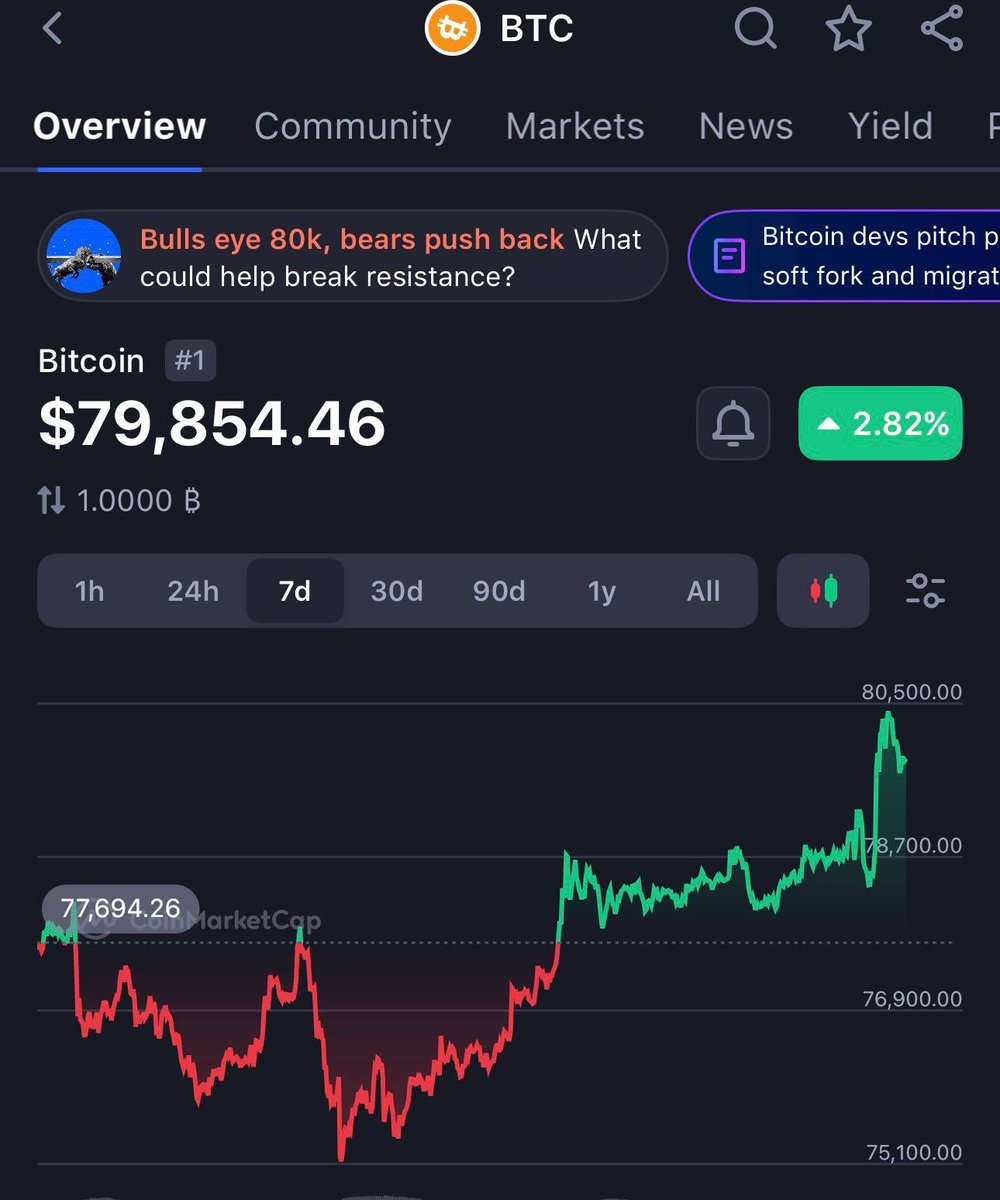Tap the bulls and bears thumbnail image
The width and height of the screenshot is (1000, 1200).
click(84, 256)
